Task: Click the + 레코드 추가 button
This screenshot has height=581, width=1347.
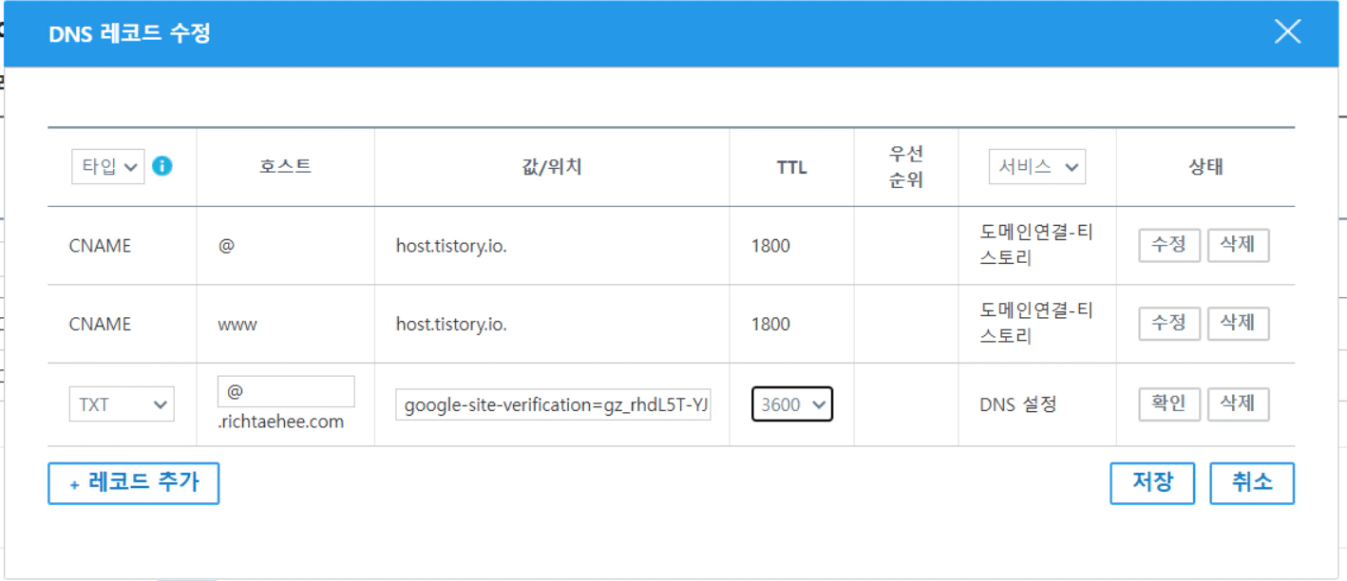Action: 133,483
